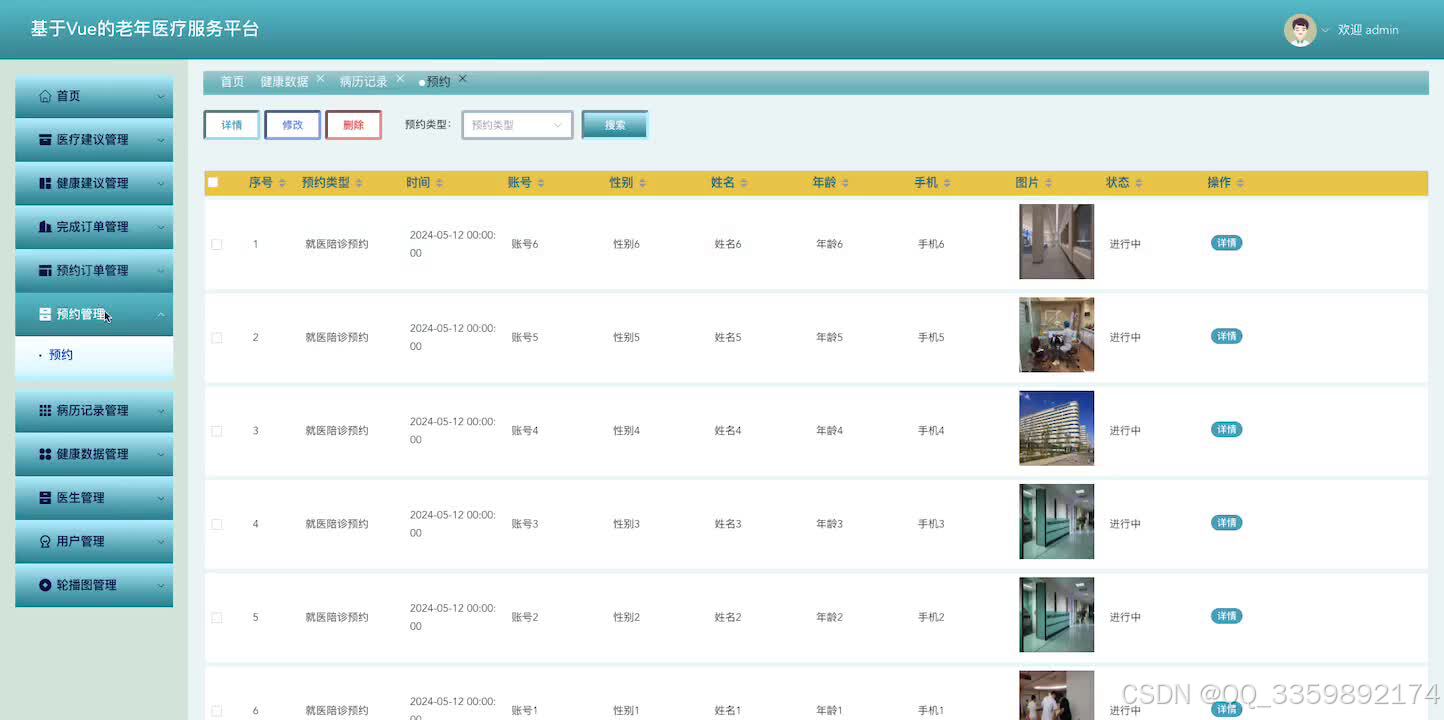Open 详情 for row 3 (姓名4)
The height and width of the screenshot is (720, 1444).
pyautogui.click(x=1226, y=430)
